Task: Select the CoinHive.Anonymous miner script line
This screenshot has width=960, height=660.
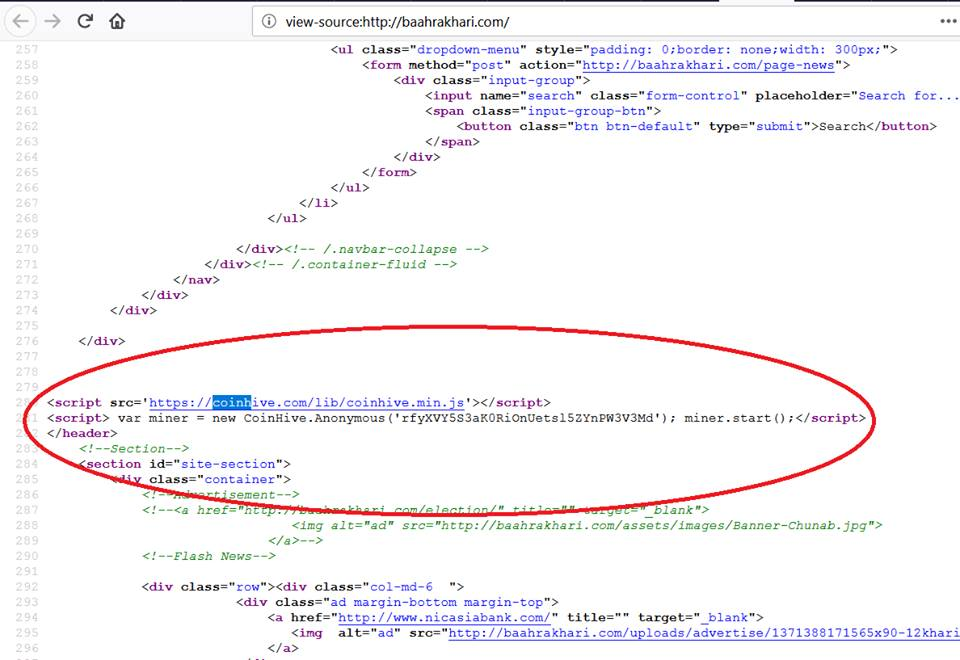Action: [456, 418]
